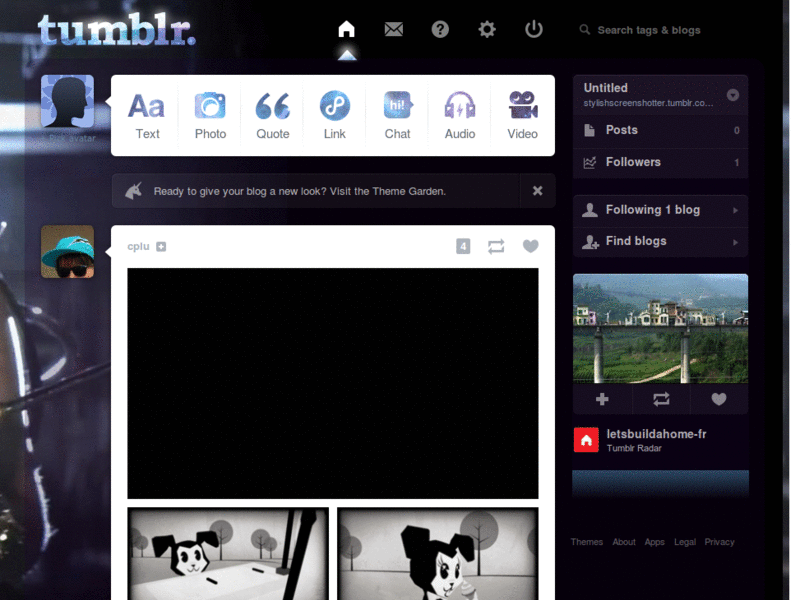Create a new Audio post
The width and height of the screenshot is (800, 600).
click(460, 115)
